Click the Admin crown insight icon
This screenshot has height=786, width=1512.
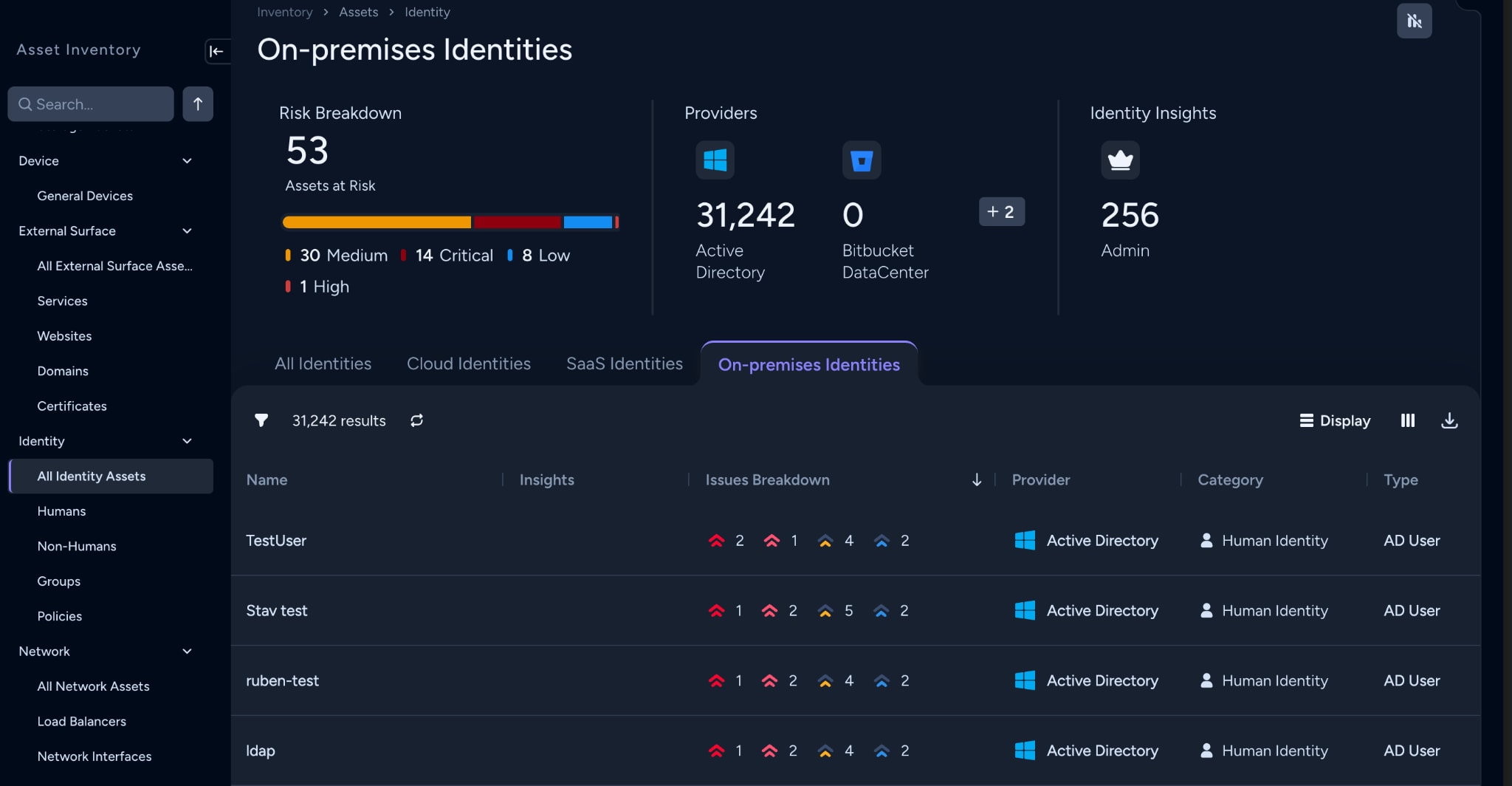tap(1120, 160)
